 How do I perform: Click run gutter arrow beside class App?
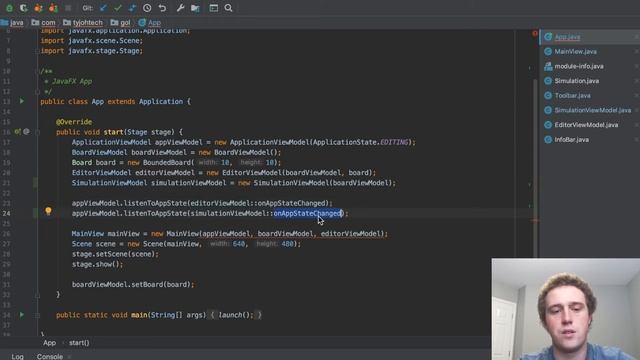coord(22,101)
